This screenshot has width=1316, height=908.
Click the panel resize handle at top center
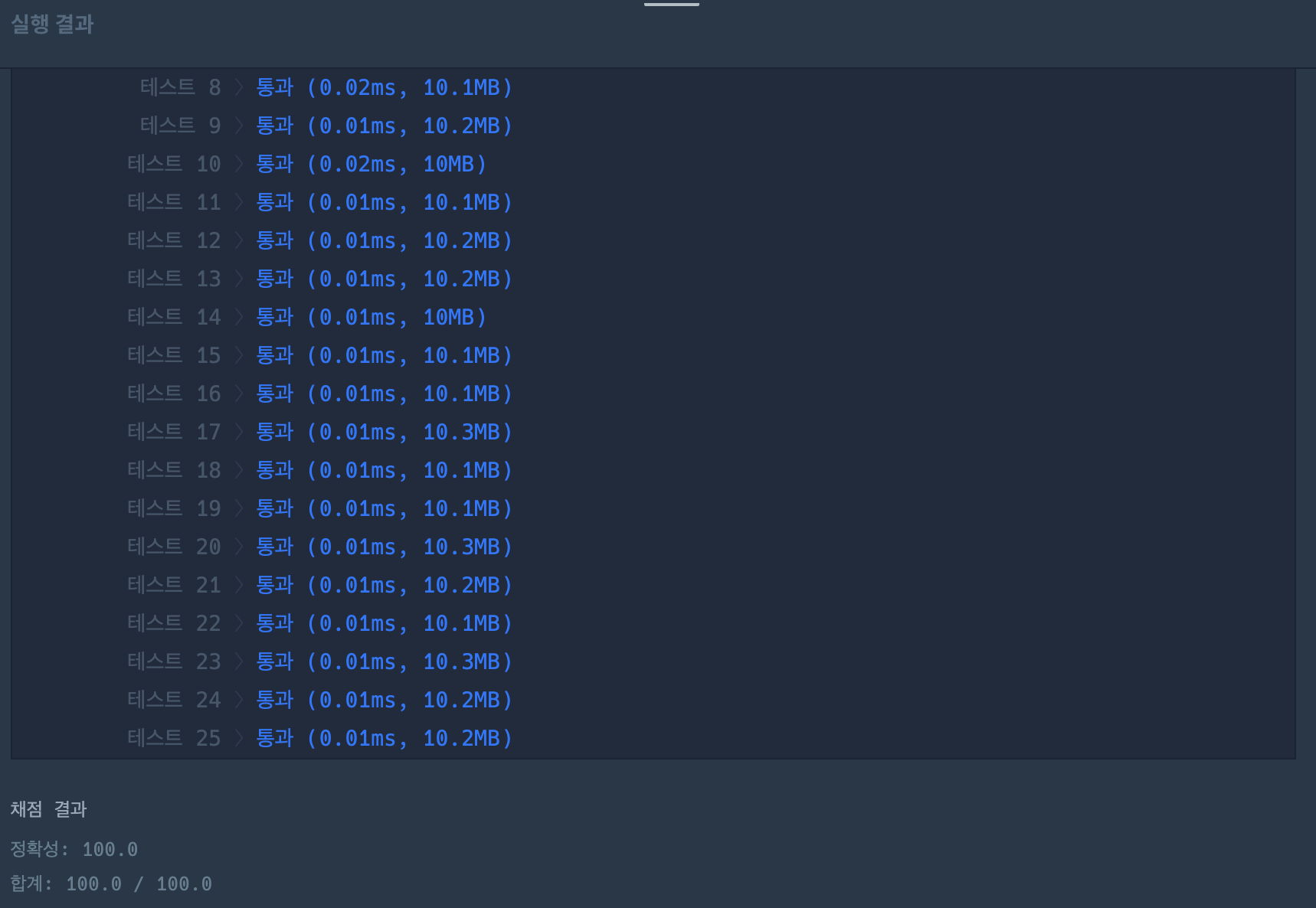[672, 4]
